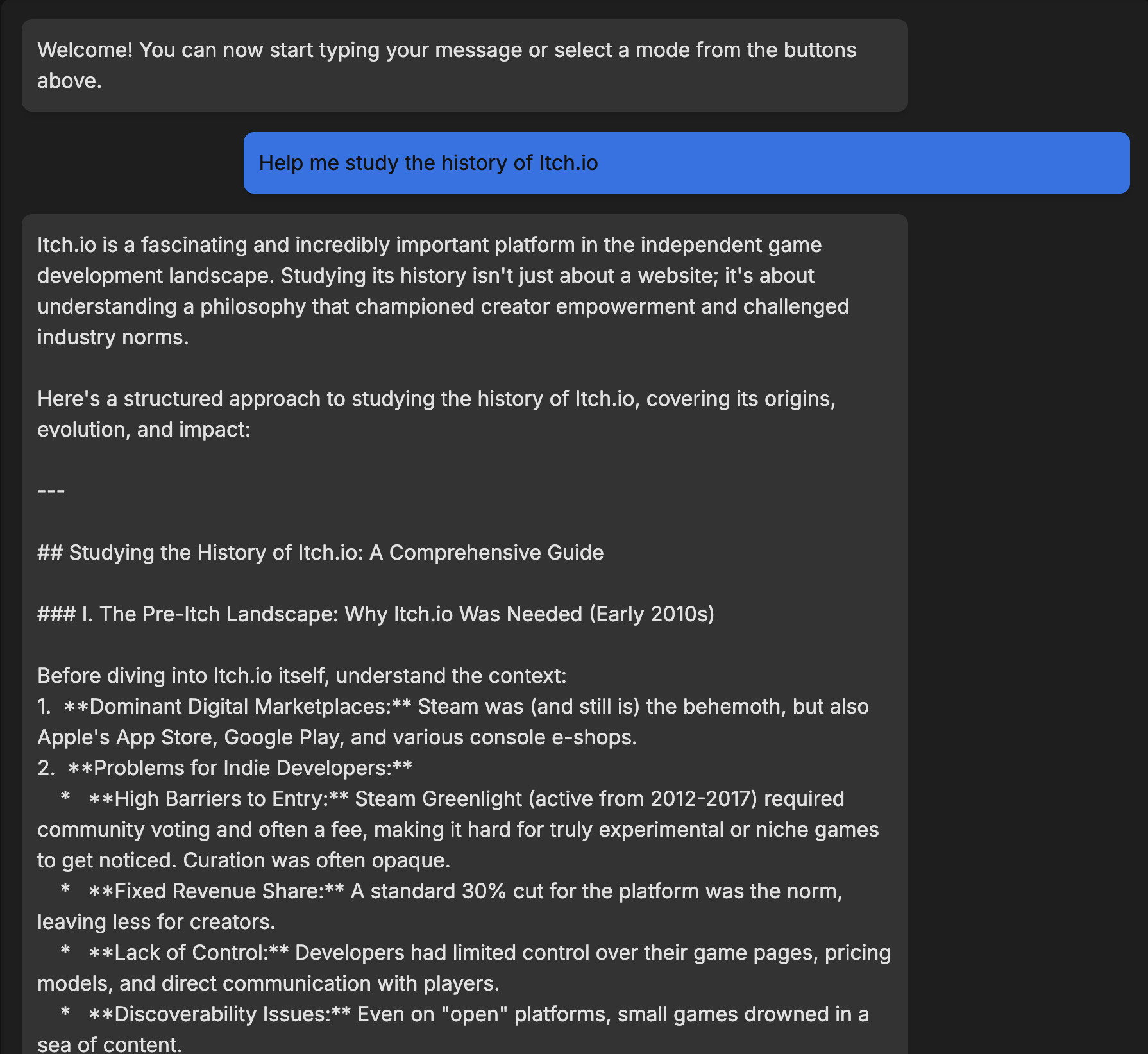Click the '**Lack of Control:**' bullet label
Viewport: 1148px width, 1054px height.
point(189,953)
